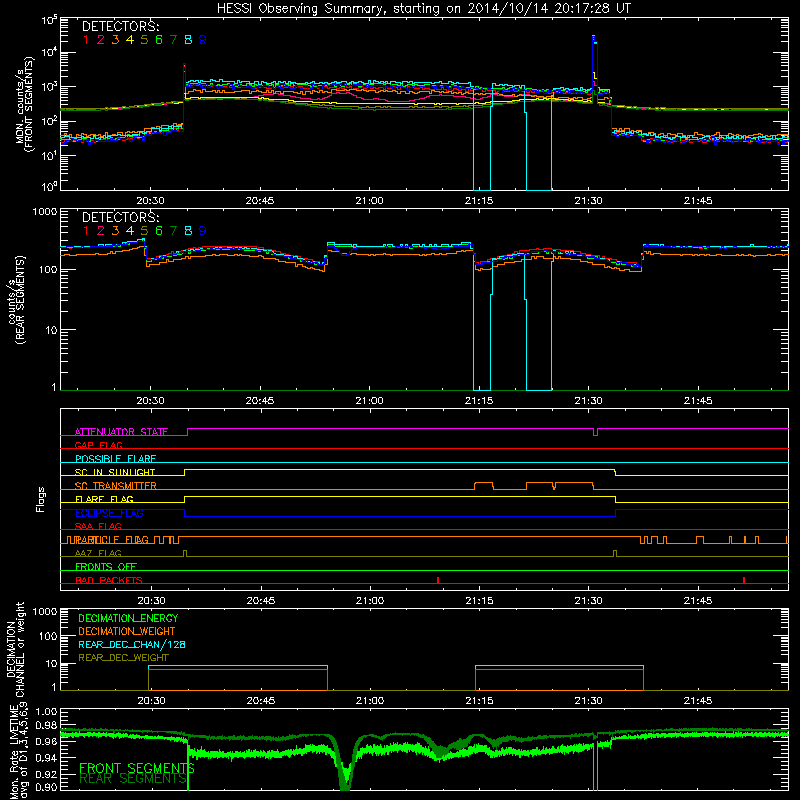
Task: Click the AAZ FLAG label
Action: [x=98, y=553]
